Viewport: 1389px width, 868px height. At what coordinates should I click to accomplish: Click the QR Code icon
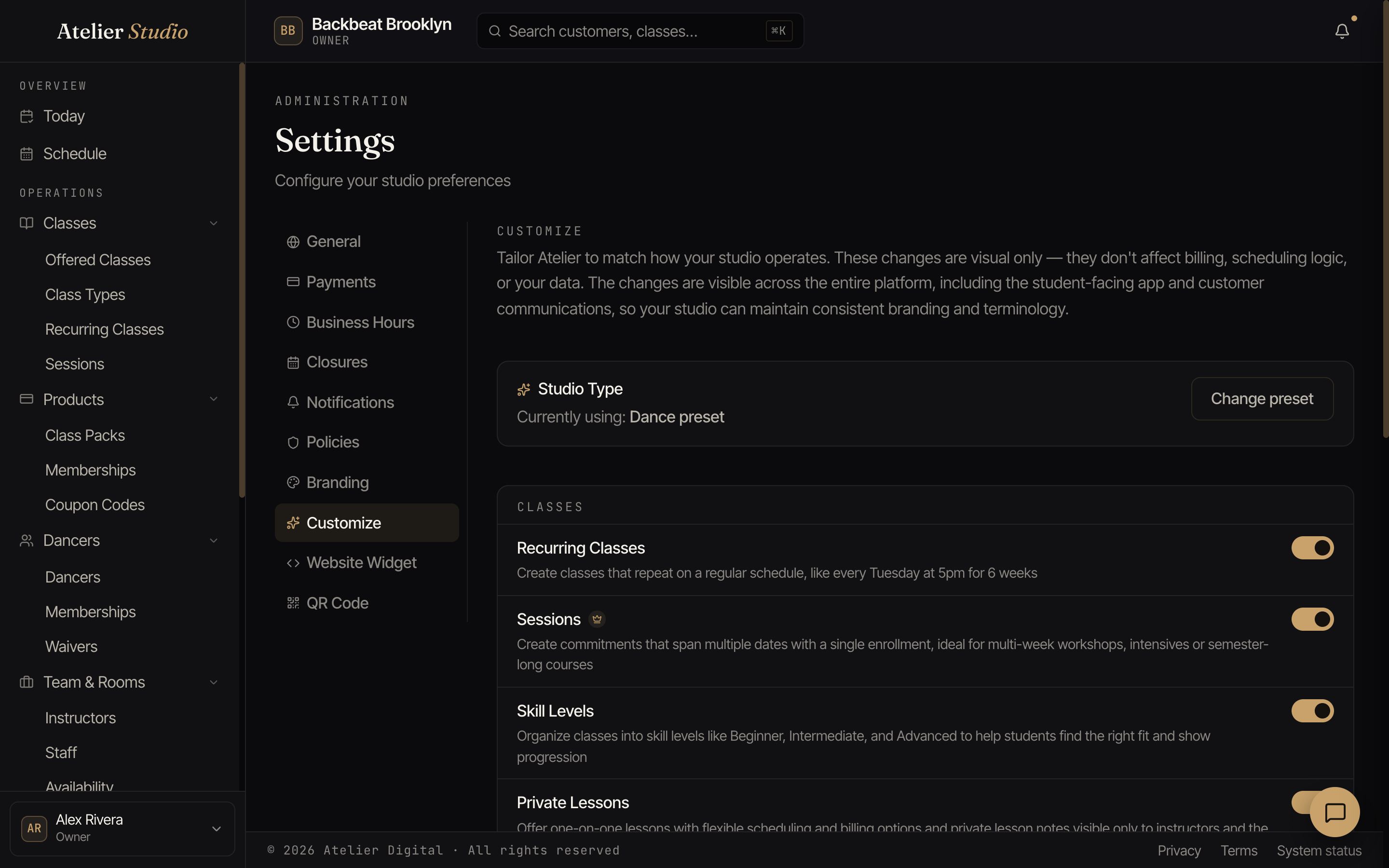point(293,603)
